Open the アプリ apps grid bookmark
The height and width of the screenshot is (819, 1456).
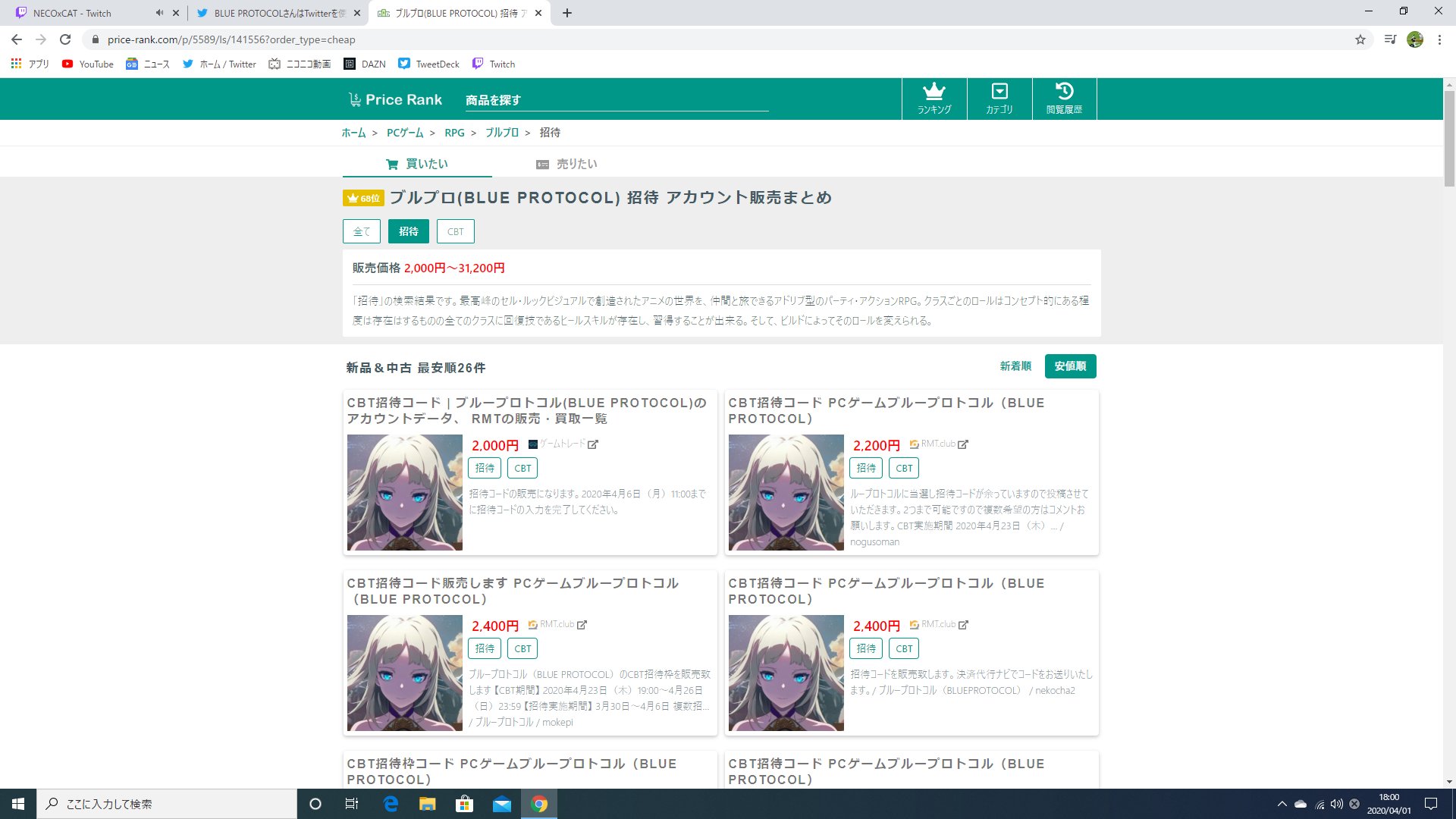pyautogui.click(x=30, y=64)
